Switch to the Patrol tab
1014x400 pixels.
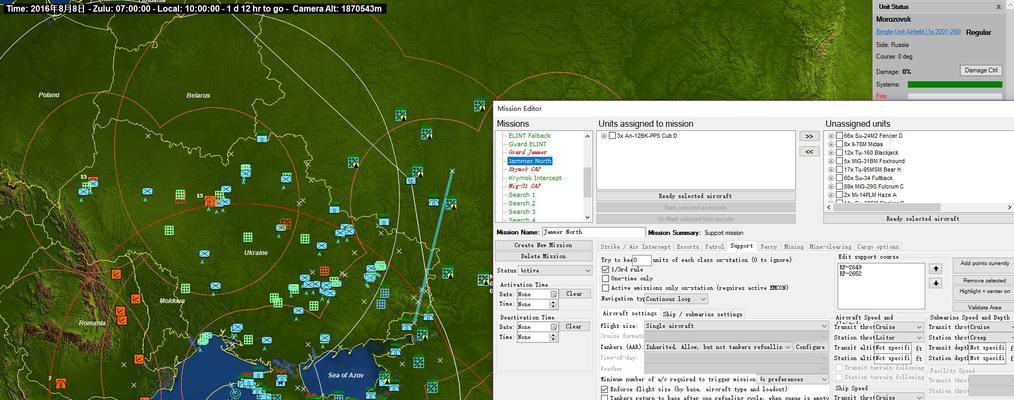point(714,247)
